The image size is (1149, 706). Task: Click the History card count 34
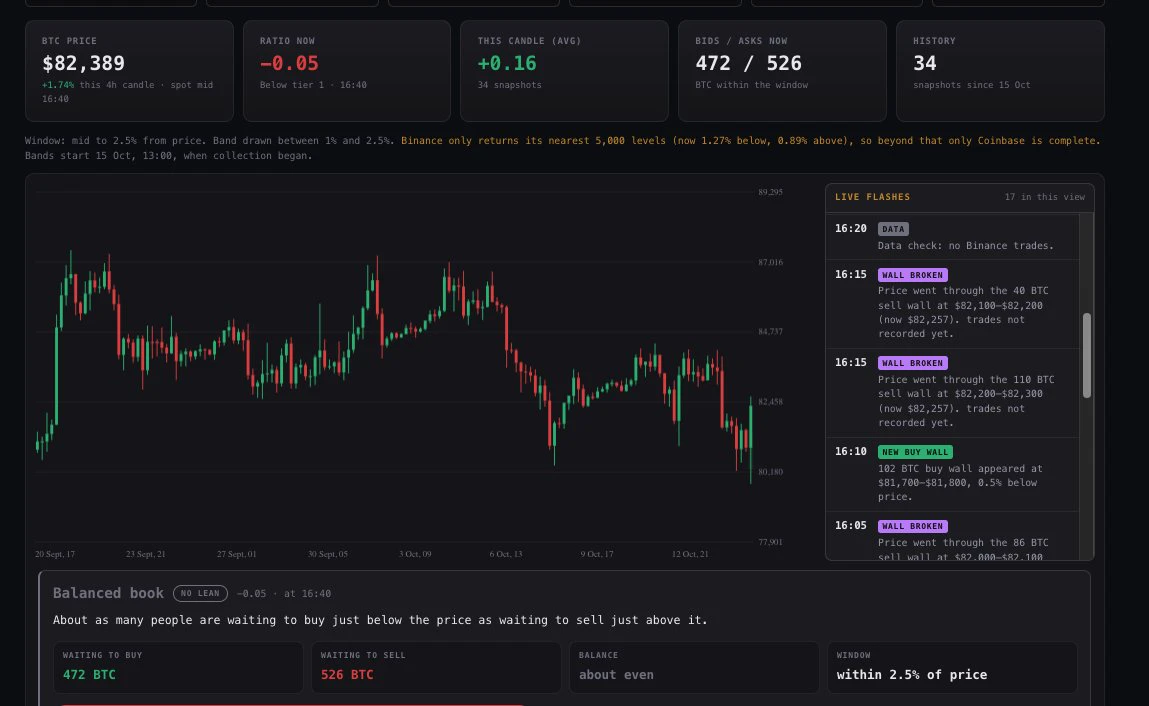click(925, 64)
